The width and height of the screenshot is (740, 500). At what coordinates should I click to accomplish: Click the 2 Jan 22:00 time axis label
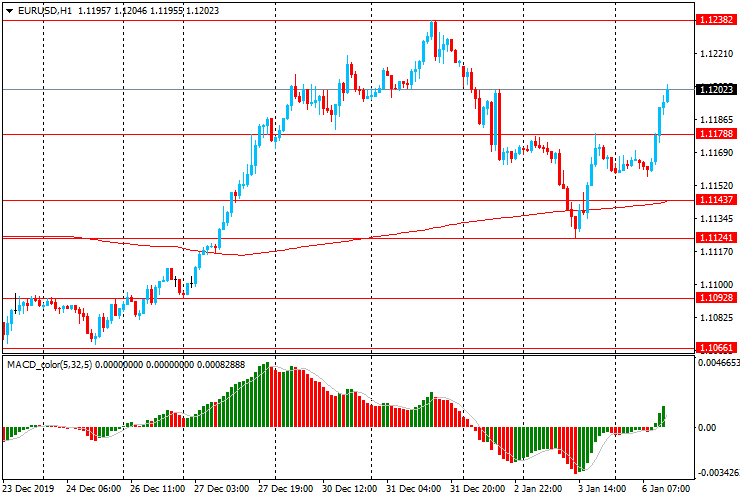click(x=538, y=489)
